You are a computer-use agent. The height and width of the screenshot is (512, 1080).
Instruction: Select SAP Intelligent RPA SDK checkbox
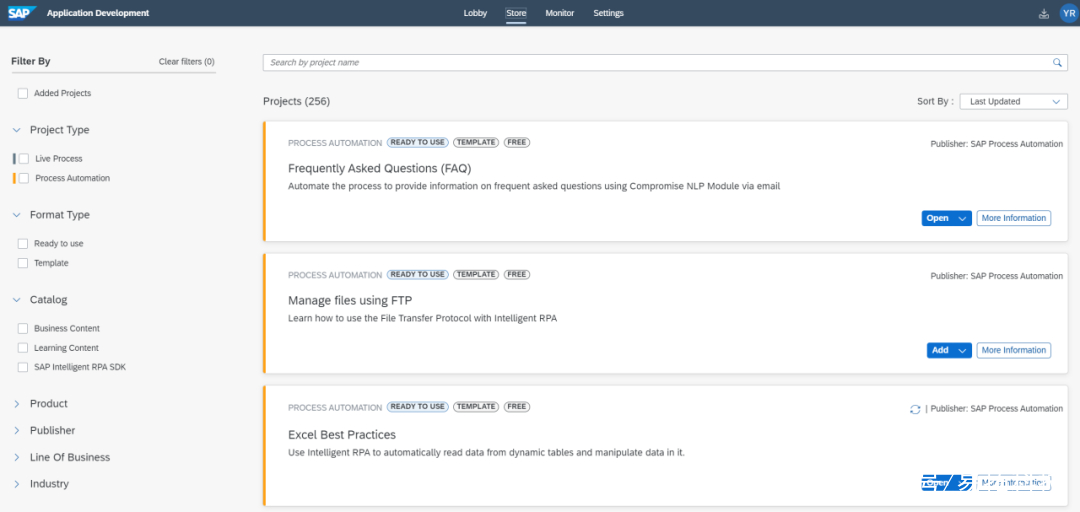click(23, 367)
